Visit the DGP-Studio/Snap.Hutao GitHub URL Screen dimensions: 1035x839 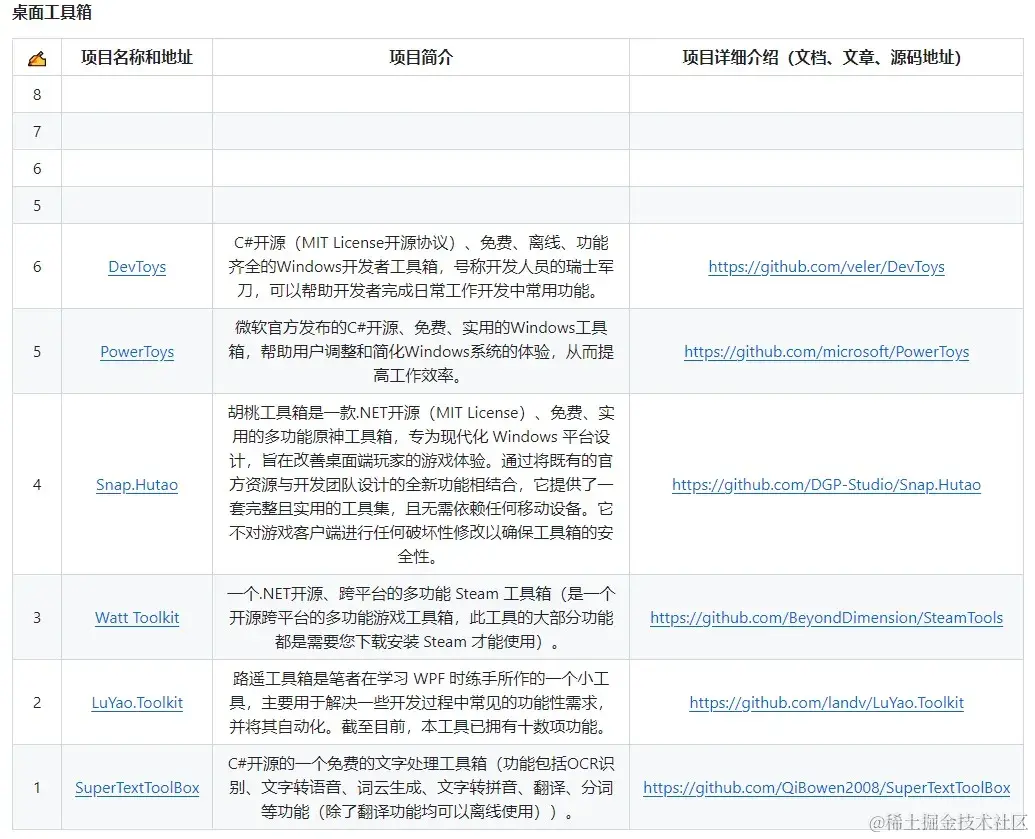[826, 485]
